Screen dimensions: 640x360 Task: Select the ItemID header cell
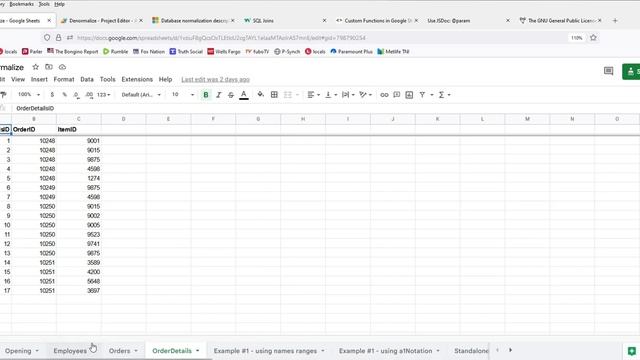pyautogui.click(x=79, y=129)
